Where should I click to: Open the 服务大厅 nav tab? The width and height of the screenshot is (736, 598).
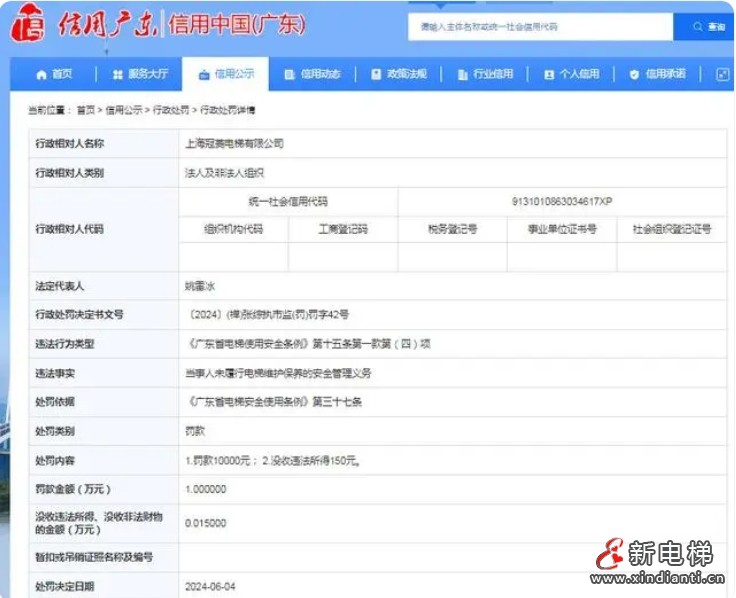140,74
